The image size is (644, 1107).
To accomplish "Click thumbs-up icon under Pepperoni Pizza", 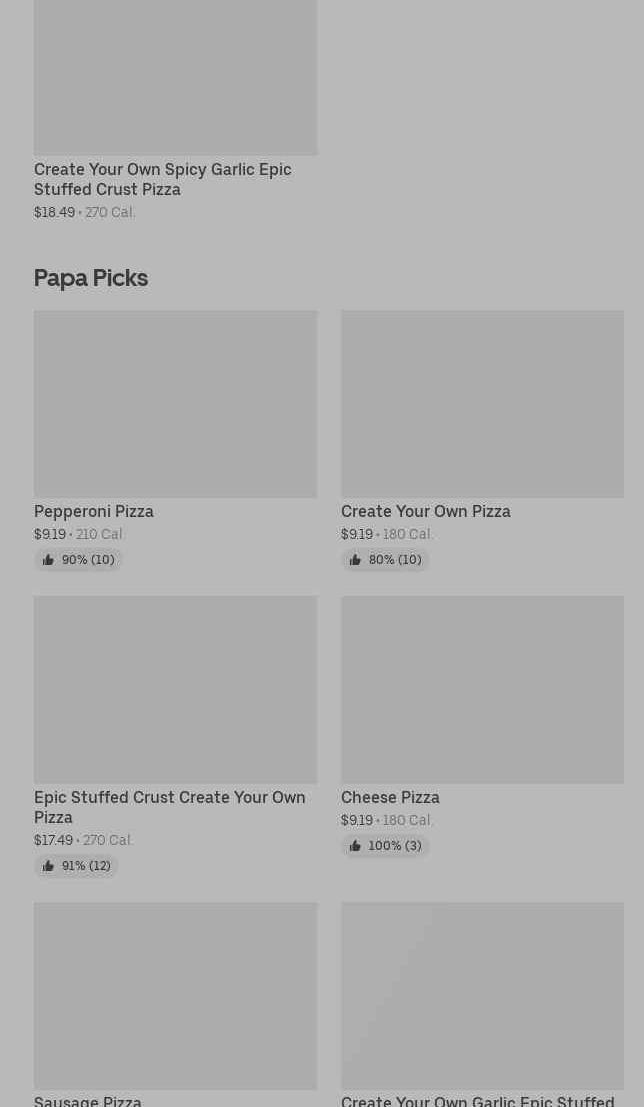I will [48, 560].
